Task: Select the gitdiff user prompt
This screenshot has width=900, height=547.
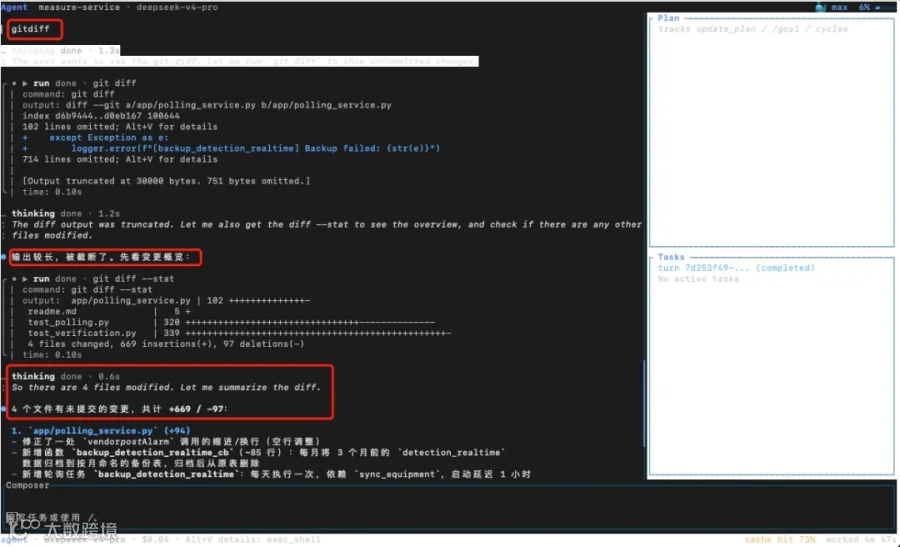Action: [31, 29]
